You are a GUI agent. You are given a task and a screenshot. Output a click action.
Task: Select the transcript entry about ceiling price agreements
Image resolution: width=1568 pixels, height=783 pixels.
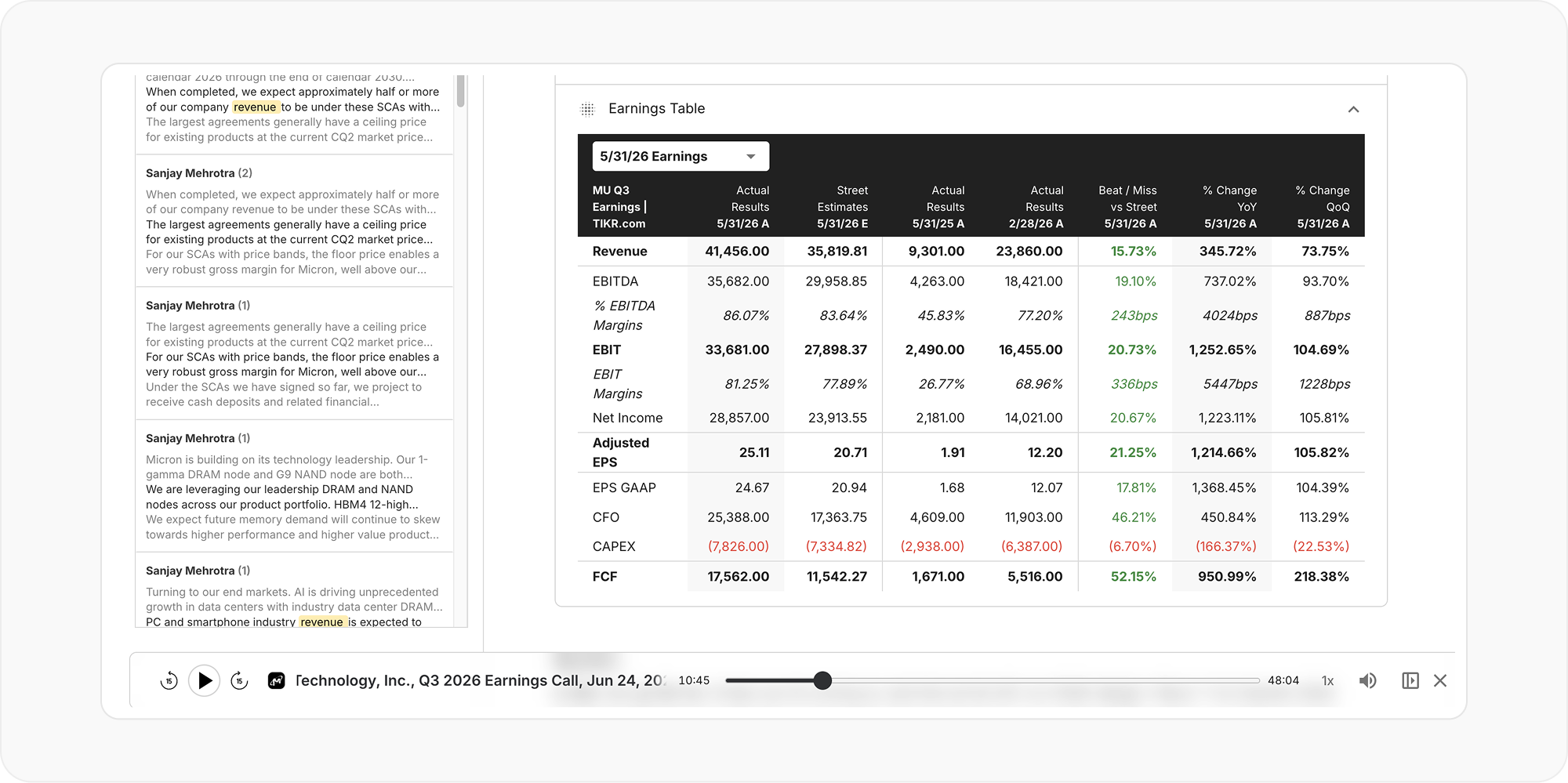[x=294, y=353]
